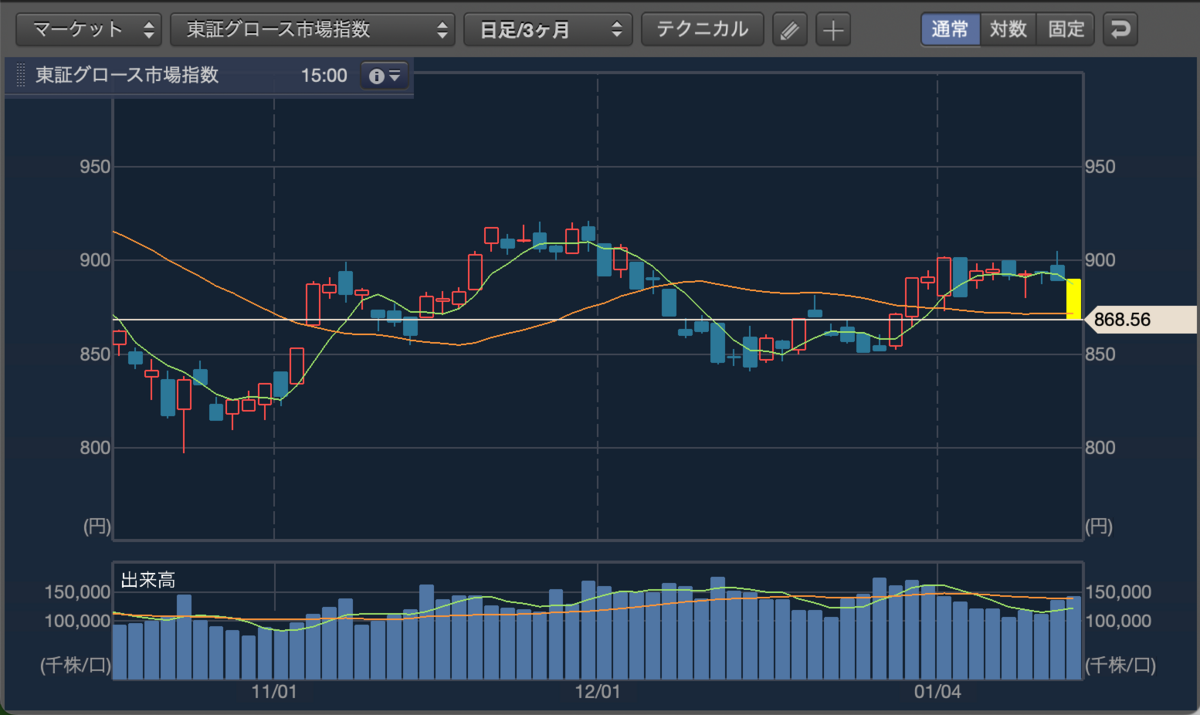
Task: Open the テクニカル indicators button
Action: pos(702,29)
